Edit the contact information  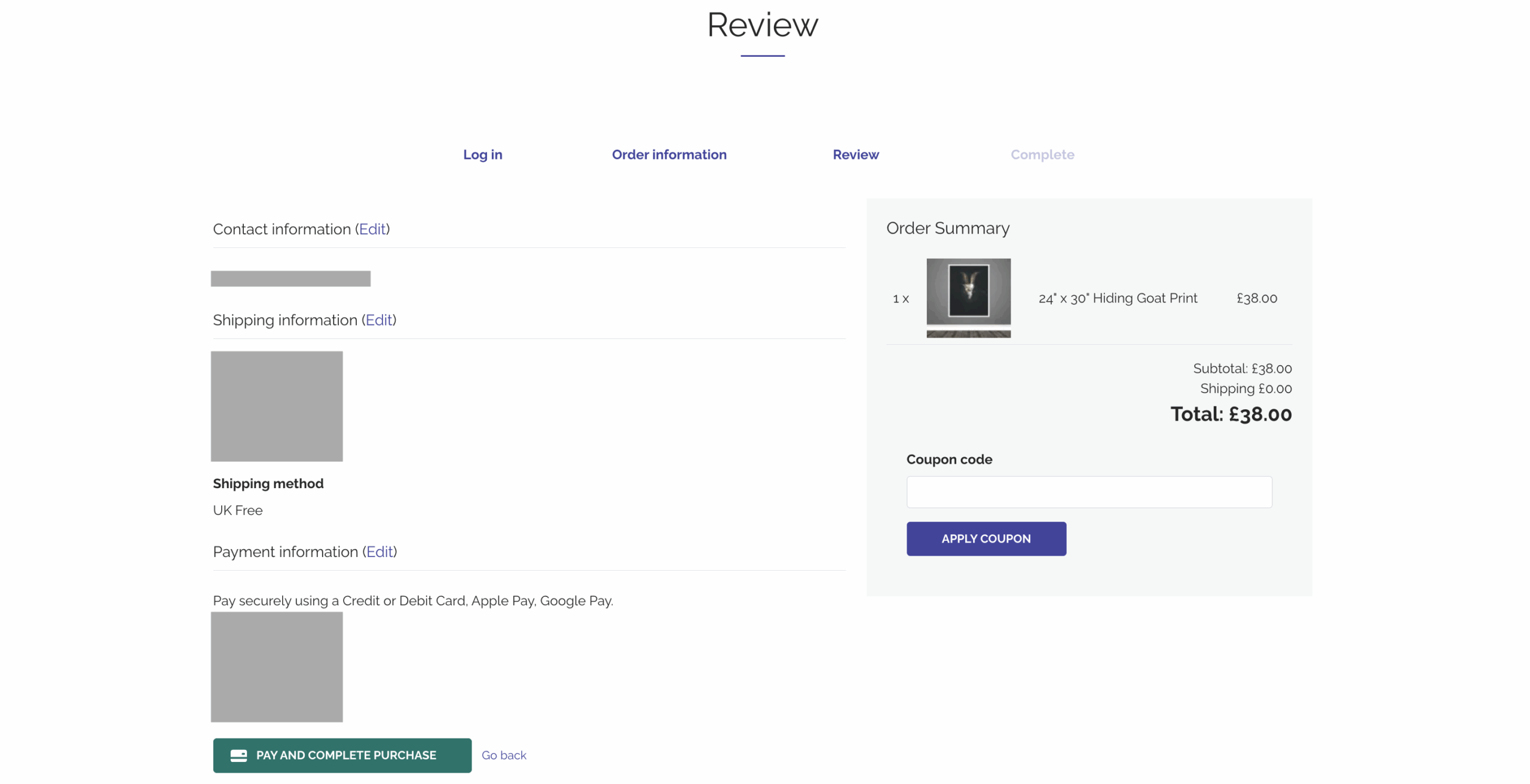[x=372, y=229]
